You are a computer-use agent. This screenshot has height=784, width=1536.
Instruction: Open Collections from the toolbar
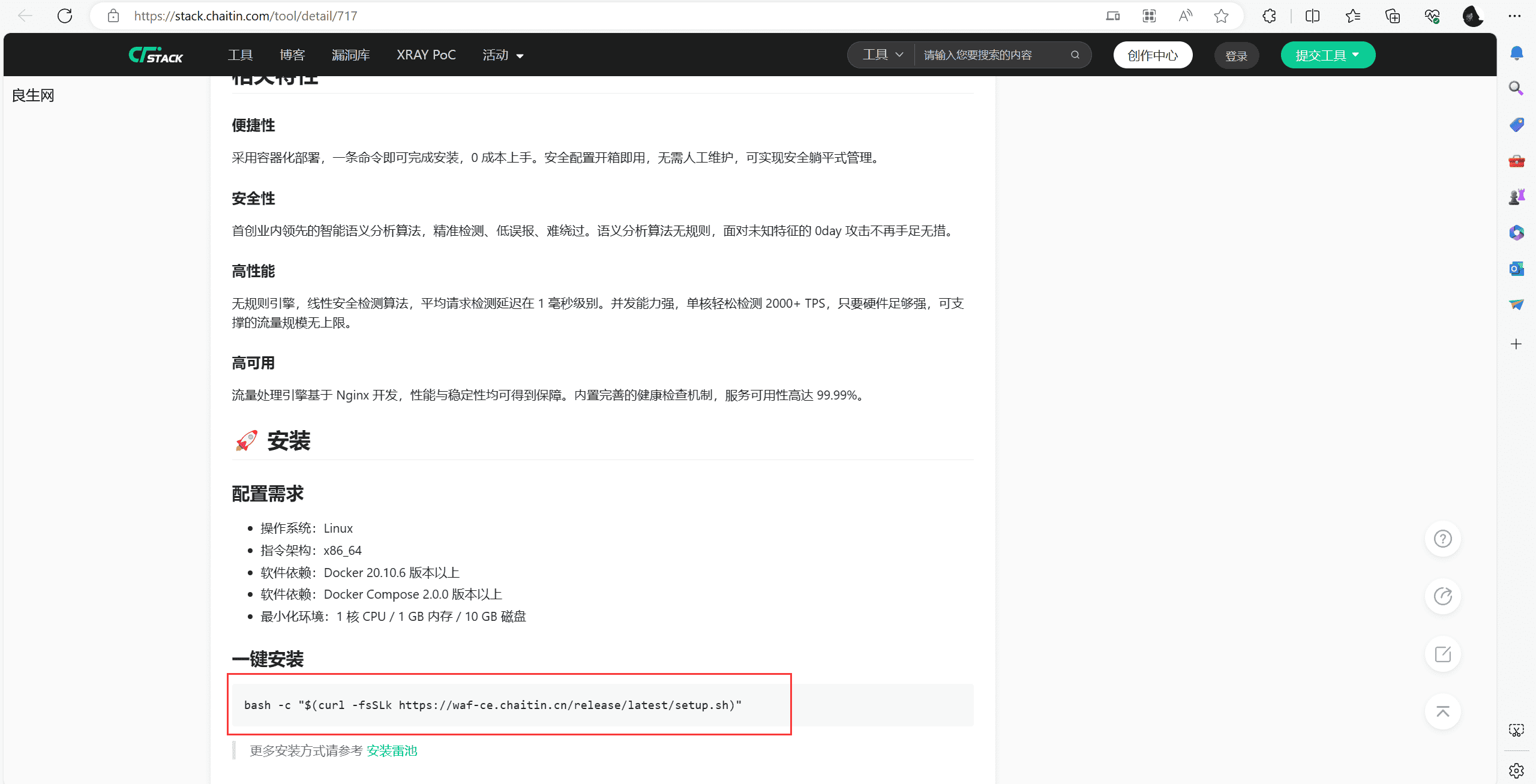tap(1393, 16)
